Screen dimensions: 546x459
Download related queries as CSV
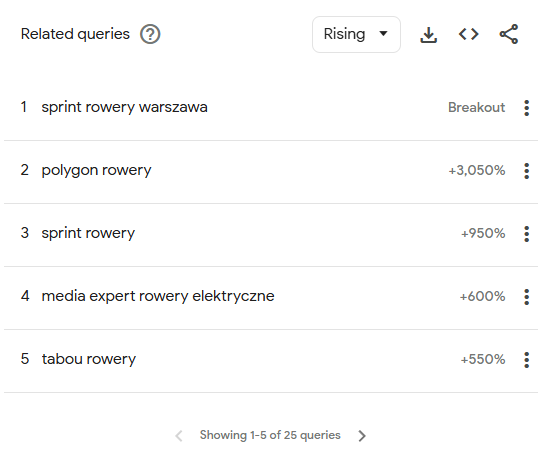click(428, 34)
